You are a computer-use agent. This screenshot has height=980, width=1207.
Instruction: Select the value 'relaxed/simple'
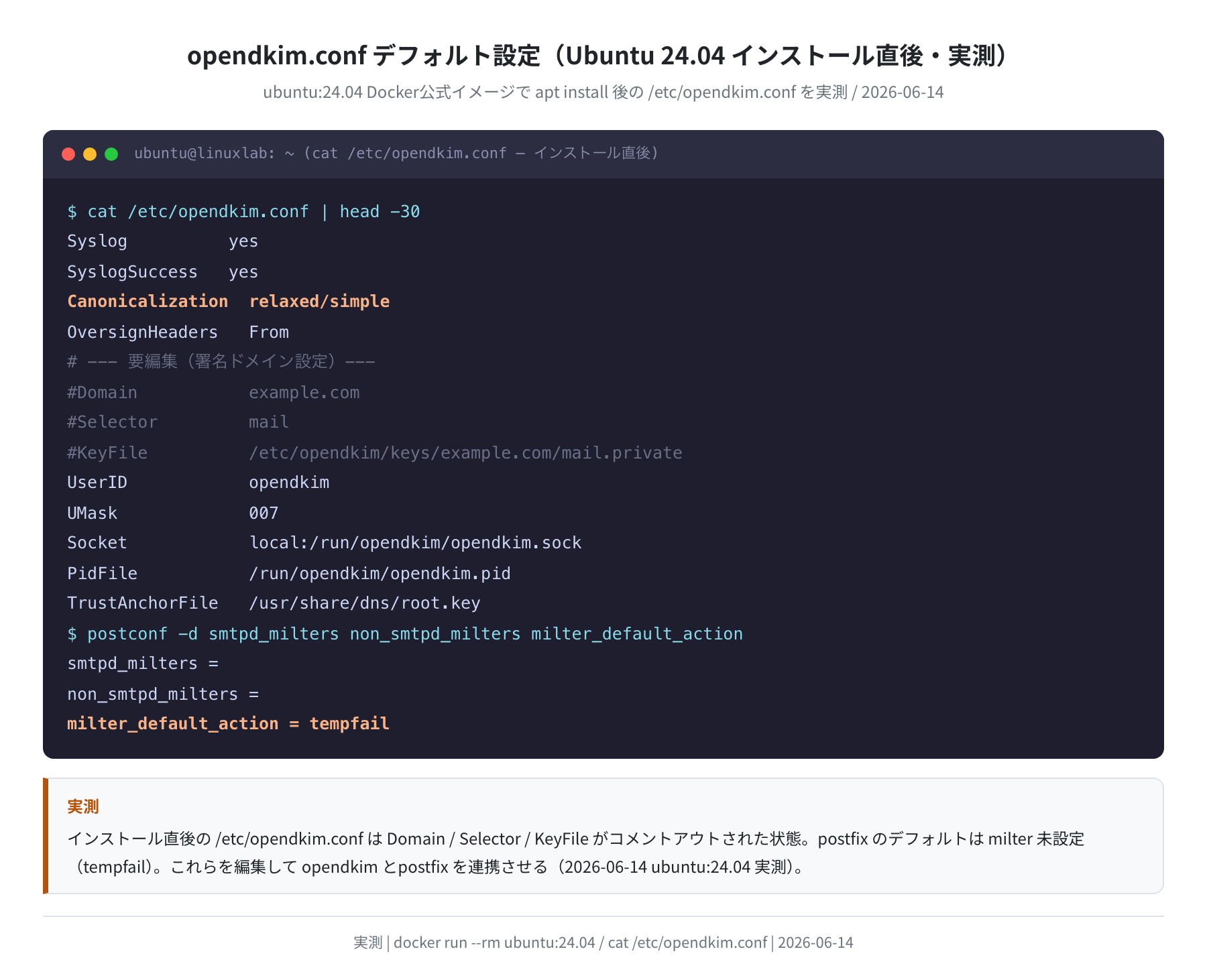tap(319, 302)
